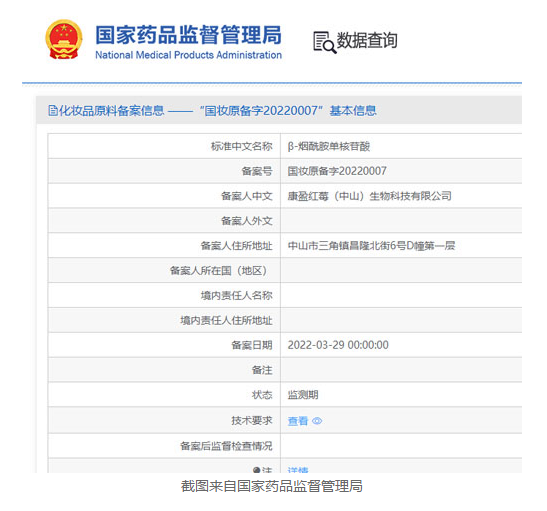Click the eye icon next to 查看
The height and width of the screenshot is (511, 547).
tap(317, 421)
